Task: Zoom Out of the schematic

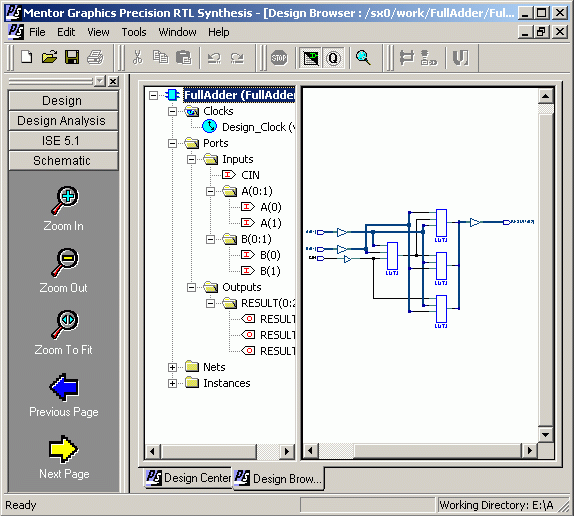Action: (64, 271)
